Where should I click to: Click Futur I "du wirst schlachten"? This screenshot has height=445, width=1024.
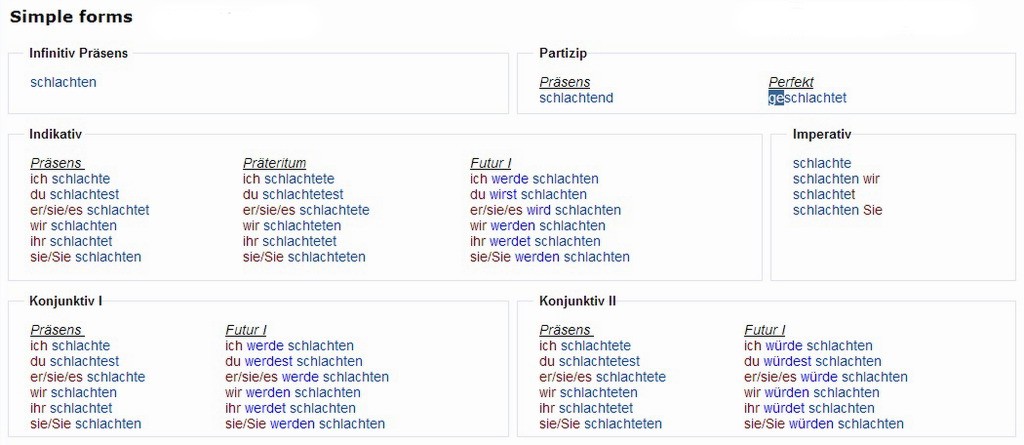(528, 195)
